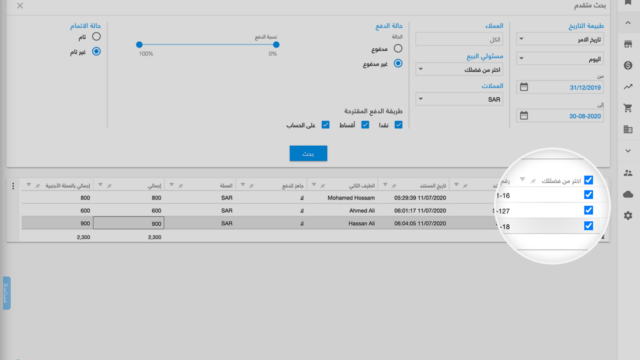This screenshot has height=360, width=640.
Task: Open the shopping cart icon in the sidebar
Action: click(628, 108)
